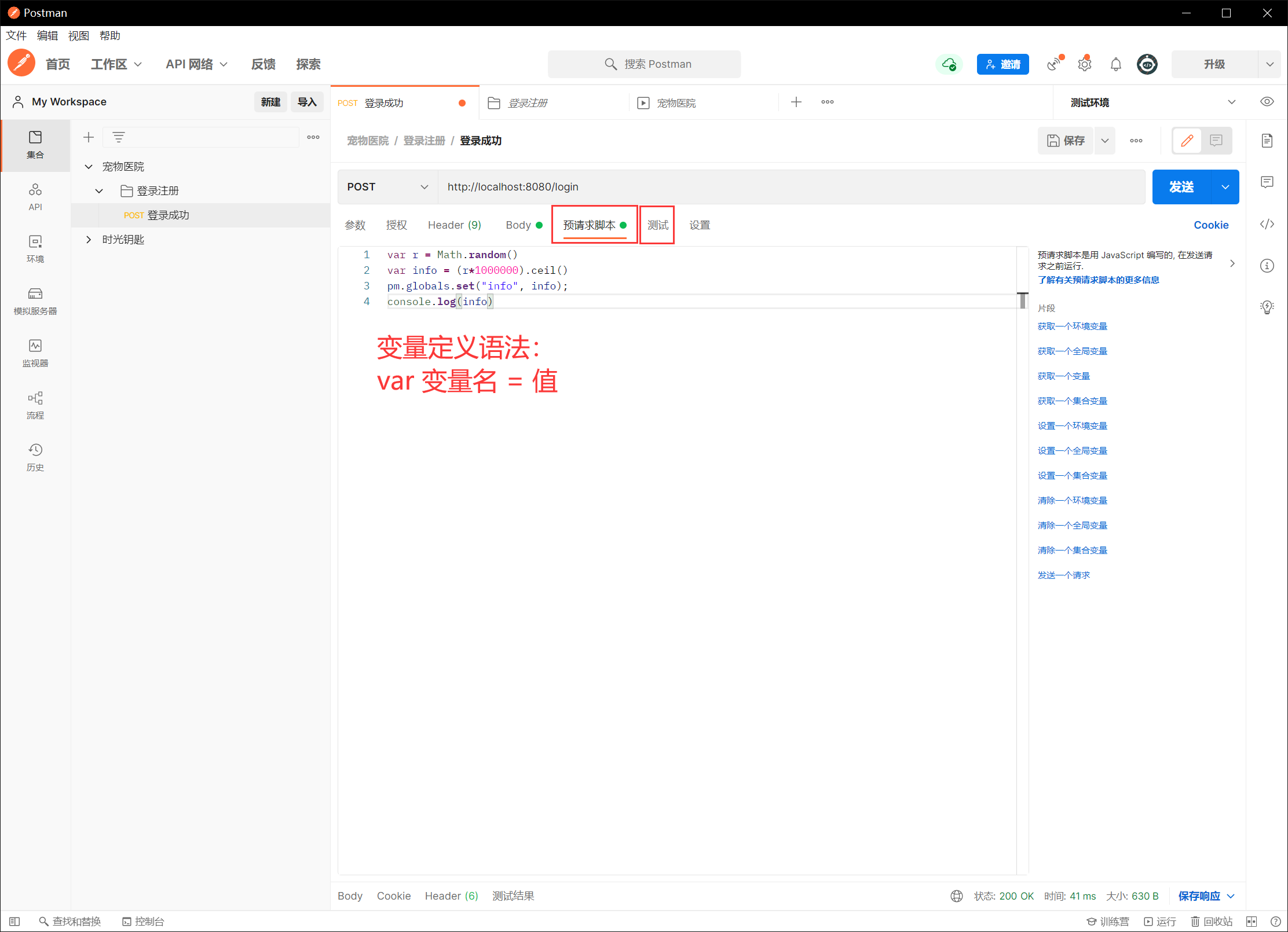This screenshot has height=932, width=1288.
Task: Switch to comment mode icon beside pencil
Action: [x=1216, y=141]
